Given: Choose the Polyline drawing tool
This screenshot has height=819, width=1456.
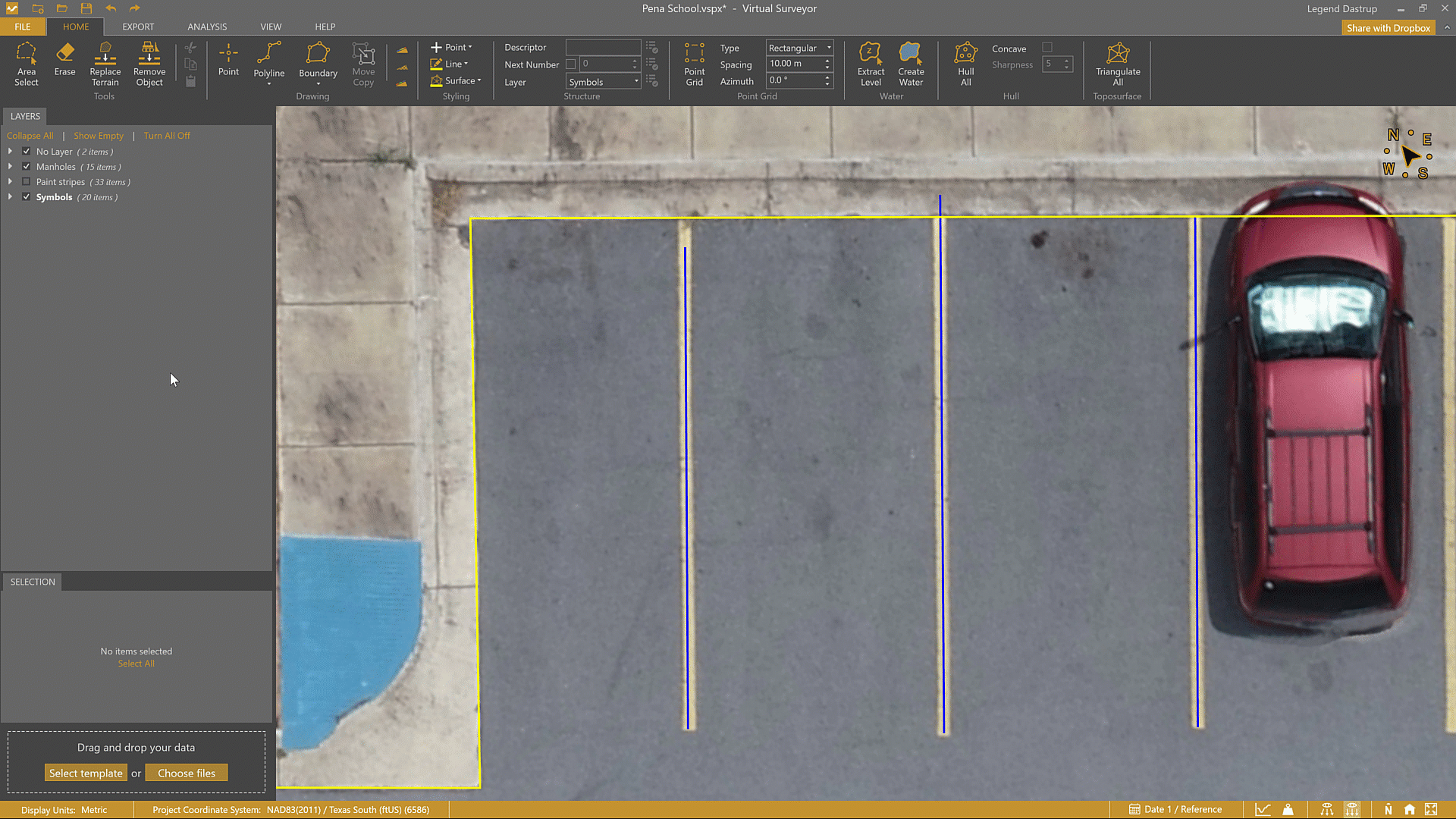Looking at the screenshot, I should coord(268,61).
